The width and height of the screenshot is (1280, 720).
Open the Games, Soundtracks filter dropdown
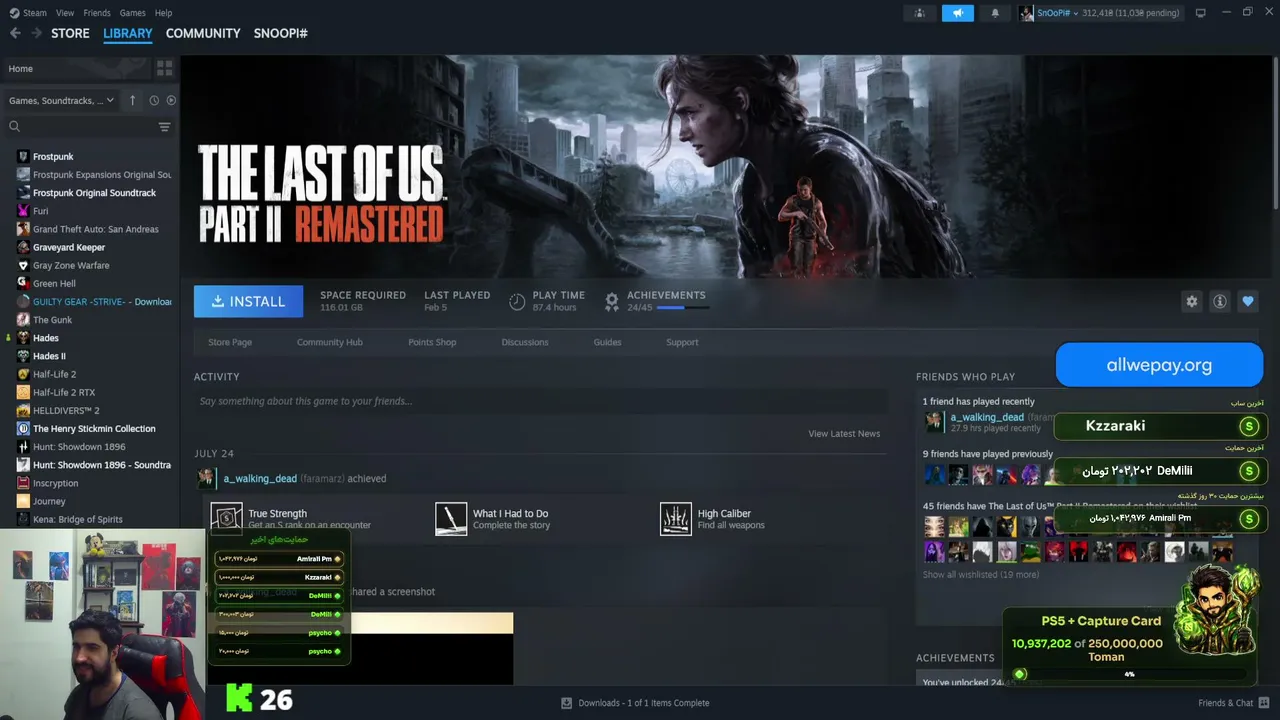click(x=61, y=100)
